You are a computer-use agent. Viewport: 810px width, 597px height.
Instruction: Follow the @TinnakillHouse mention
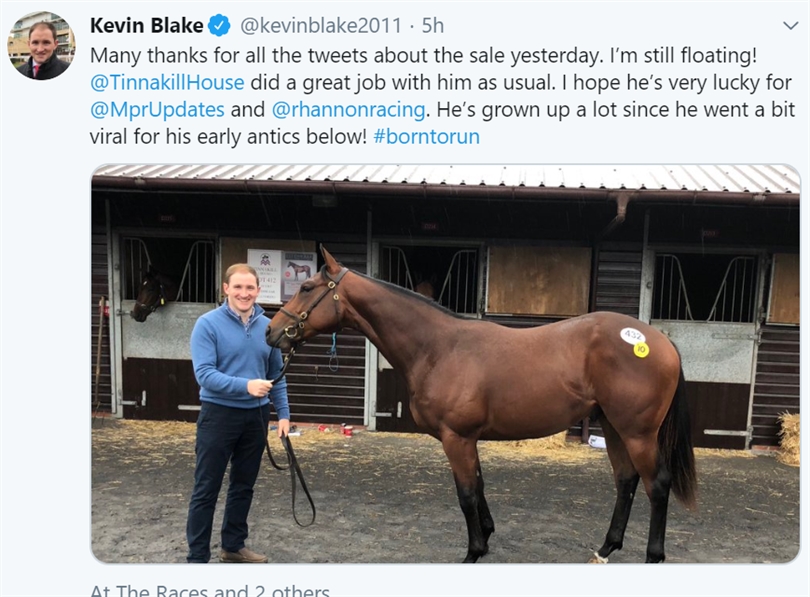167,83
